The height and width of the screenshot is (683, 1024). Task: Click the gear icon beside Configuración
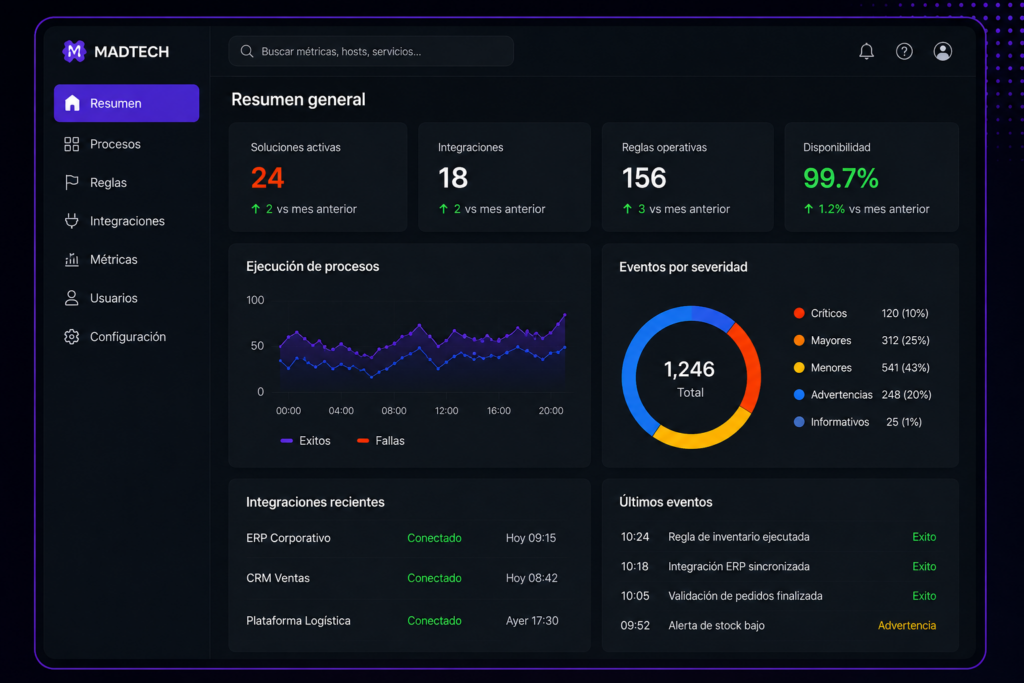pyautogui.click(x=72, y=337)
